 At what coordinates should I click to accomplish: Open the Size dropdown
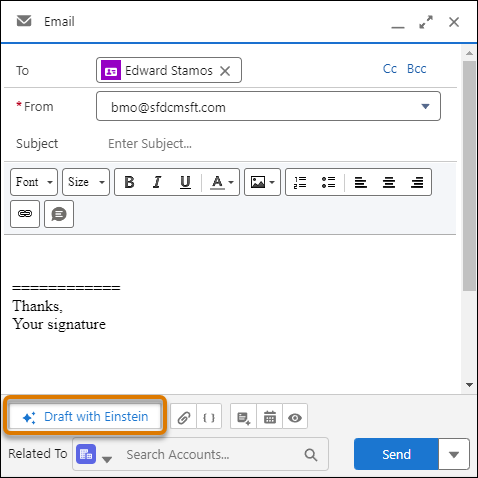[x=86, y=182]
